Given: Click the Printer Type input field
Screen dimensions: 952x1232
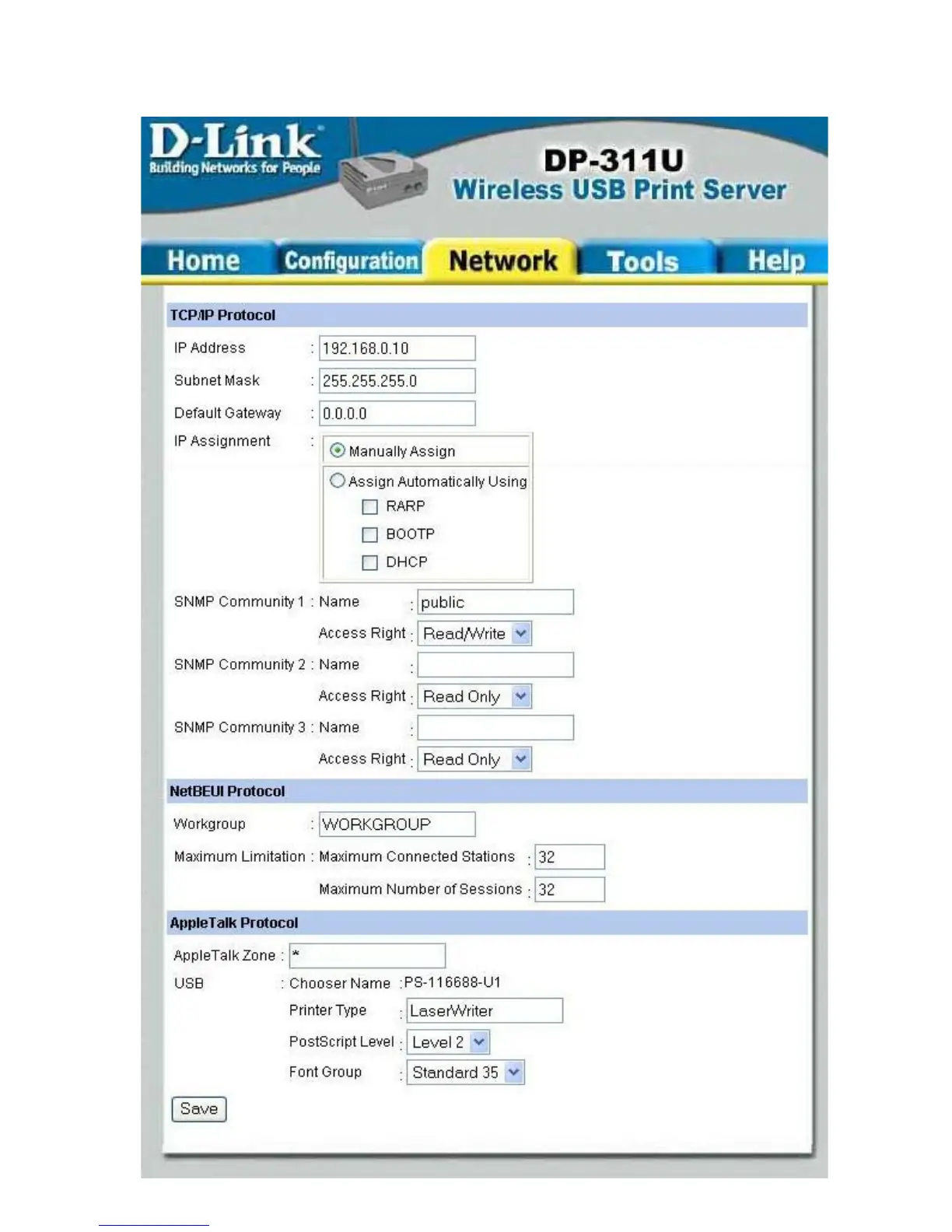Looking at the screenshot, I should [485, 1011].
